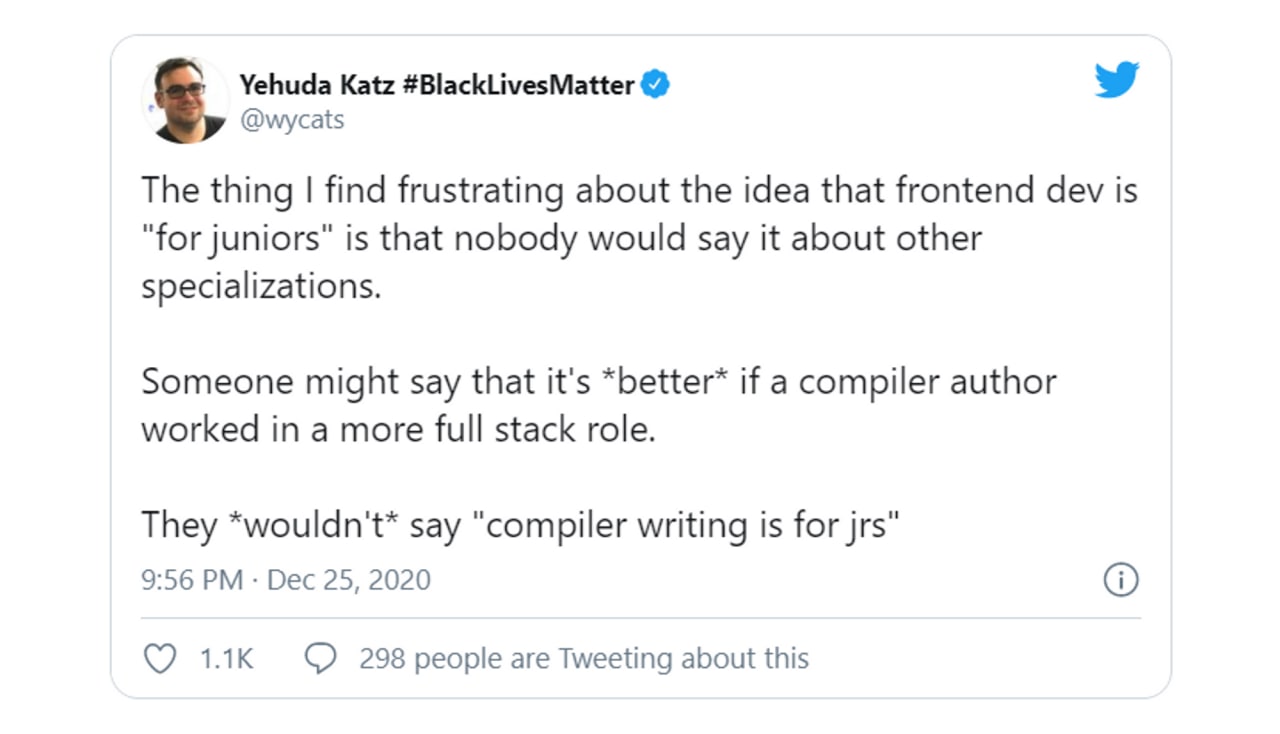This screenshot has height=734, width=1280.
Task: Open the @wycats handle link
Action: [x=292, y=120]
